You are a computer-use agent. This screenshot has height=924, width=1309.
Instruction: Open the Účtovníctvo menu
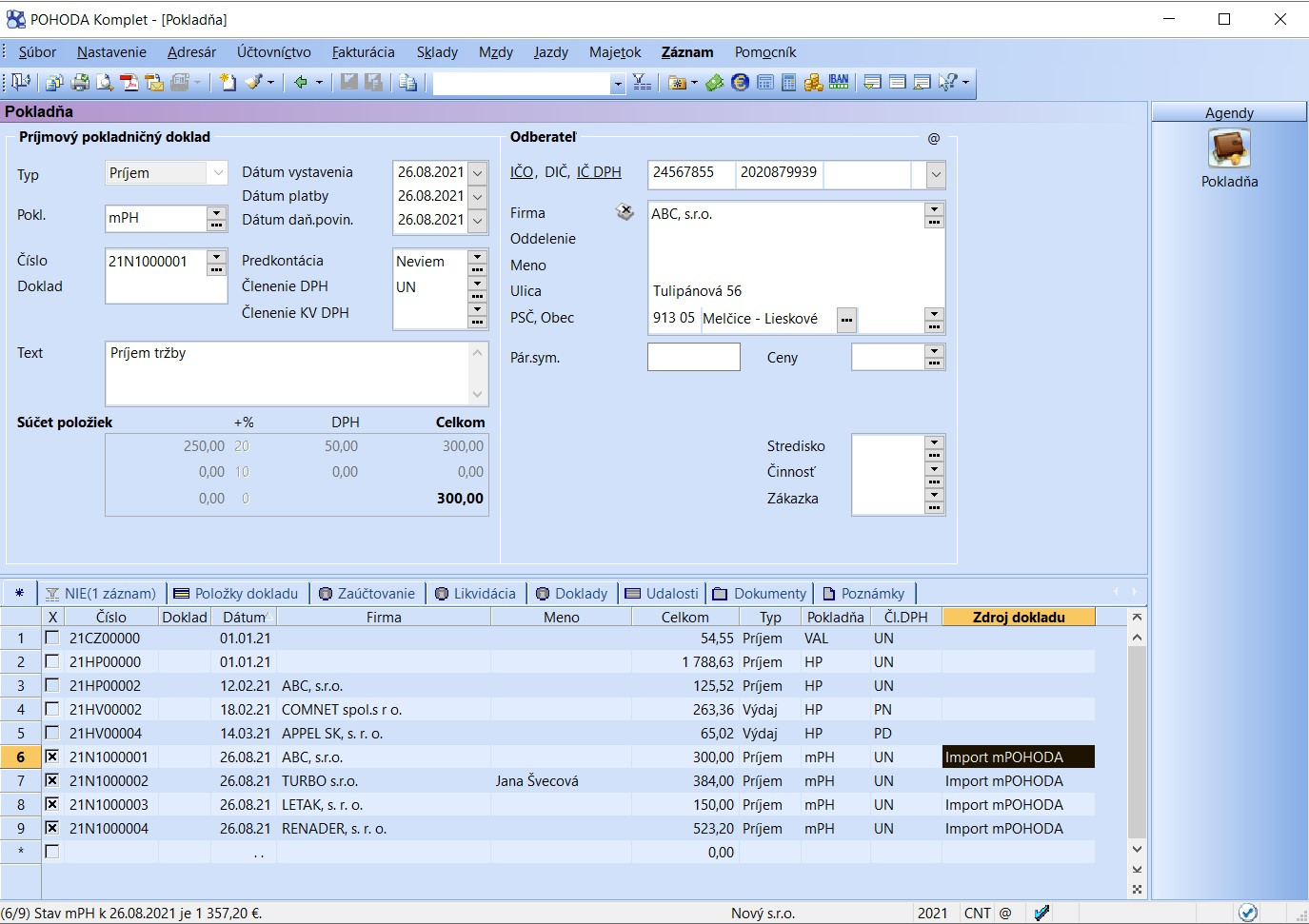[274, 52]
